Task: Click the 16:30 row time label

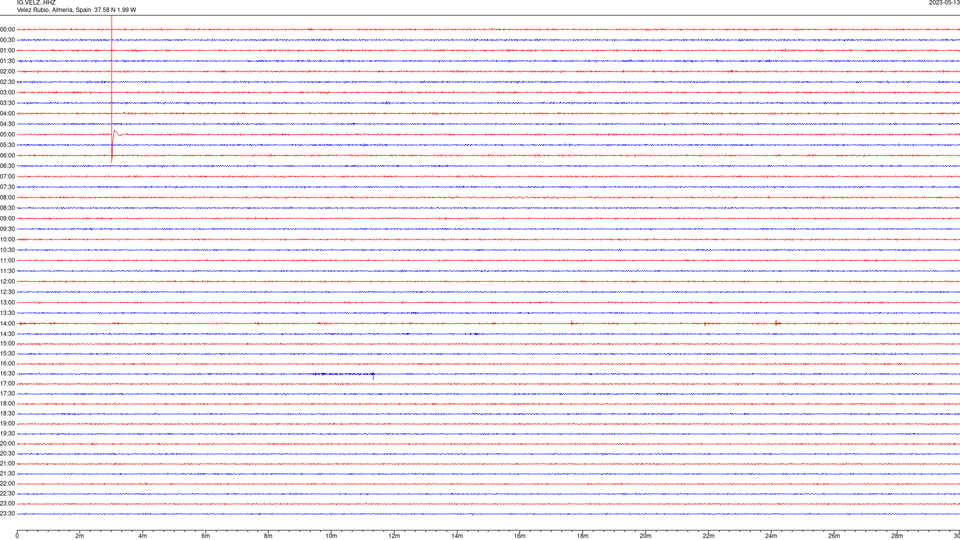Action: [7, 373]
